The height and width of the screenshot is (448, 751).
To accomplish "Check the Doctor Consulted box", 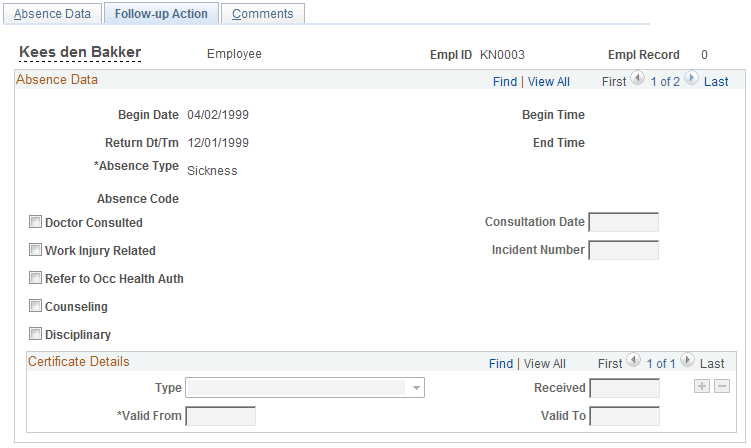I will pos(35,222).
